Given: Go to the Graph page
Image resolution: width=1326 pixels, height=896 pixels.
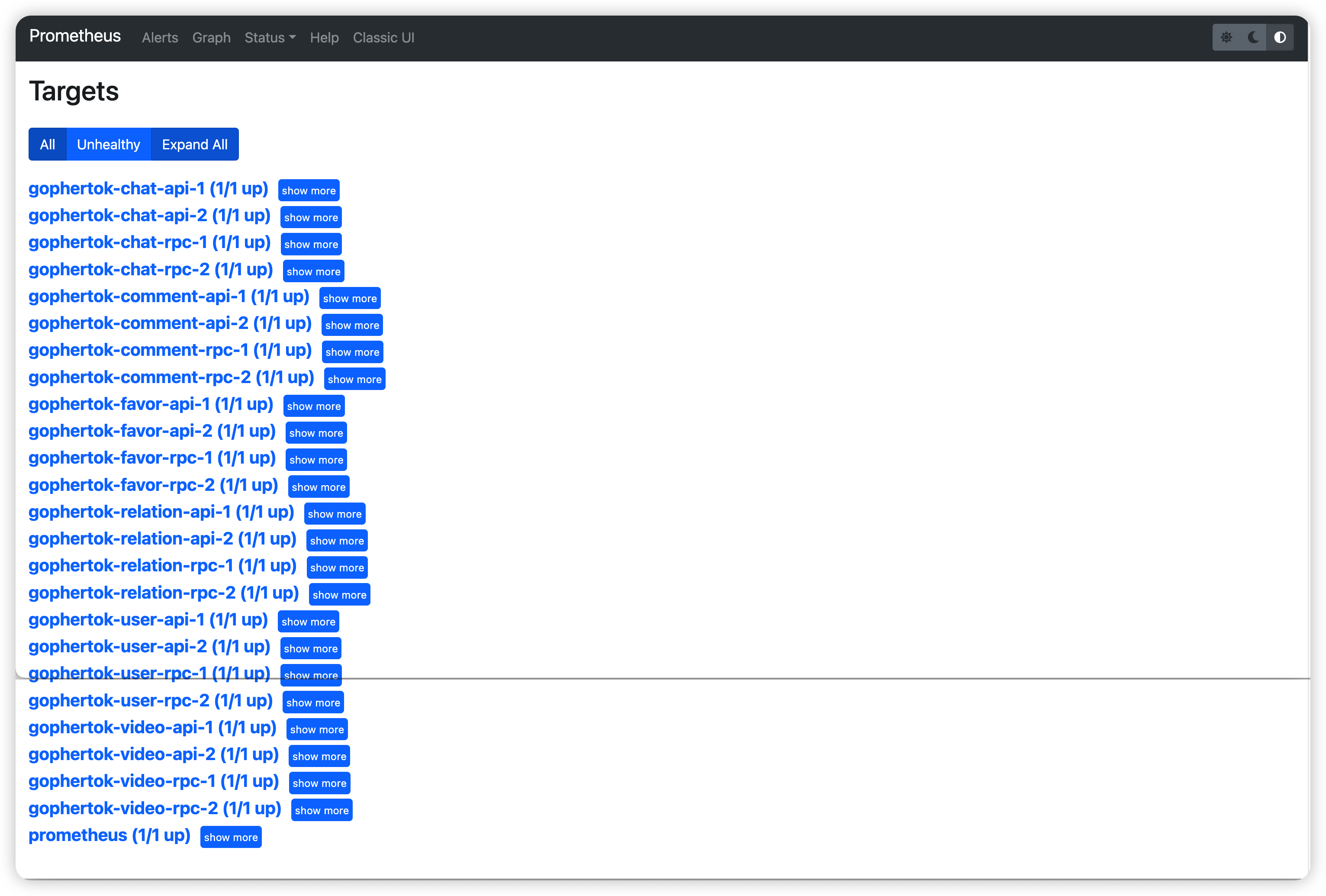Looking at the screenshot, I should 211,38.
